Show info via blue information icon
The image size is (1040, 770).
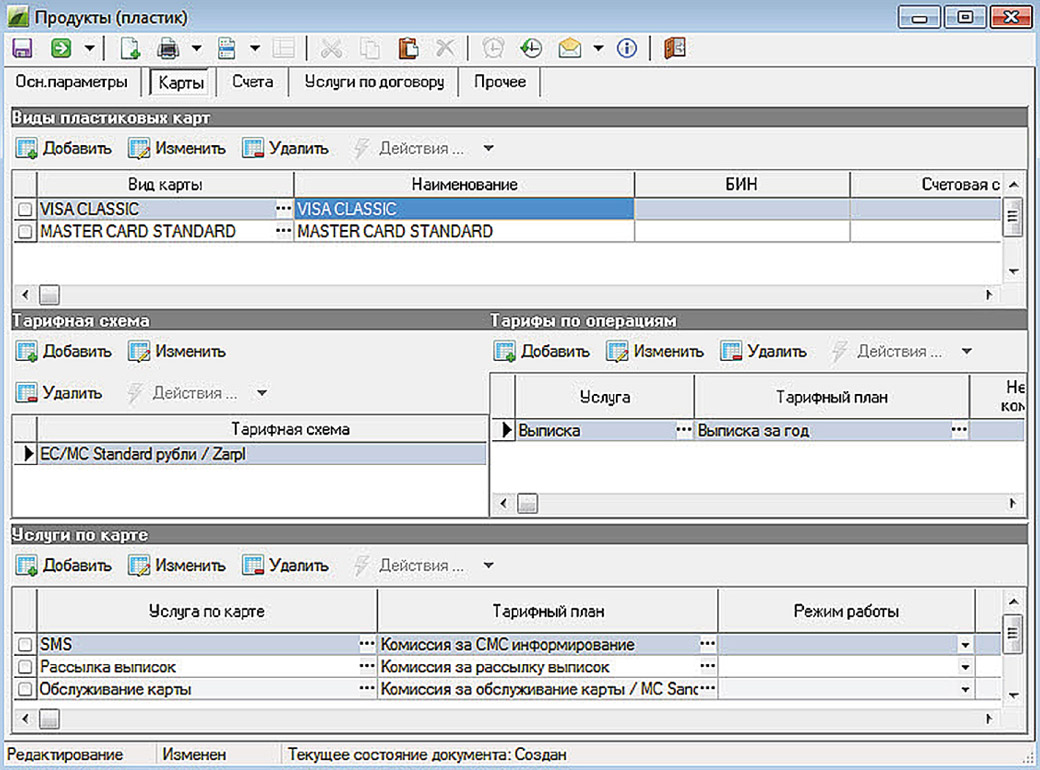coord(627,48)
